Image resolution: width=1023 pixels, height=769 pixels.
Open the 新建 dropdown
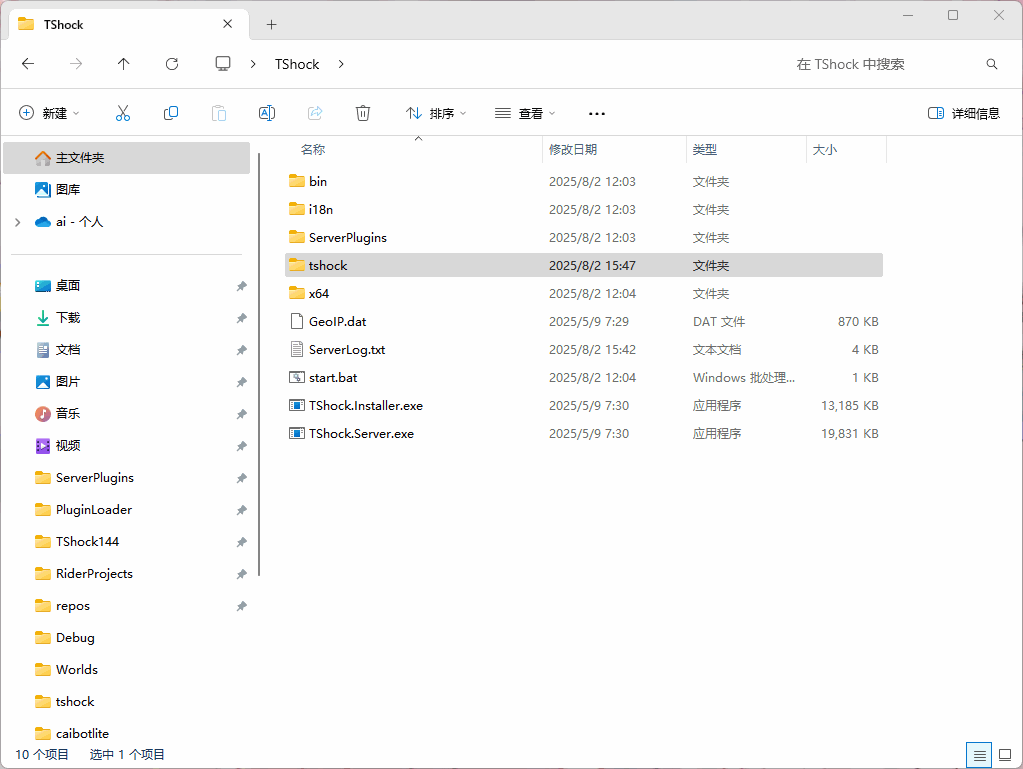[x=50, y=113]
